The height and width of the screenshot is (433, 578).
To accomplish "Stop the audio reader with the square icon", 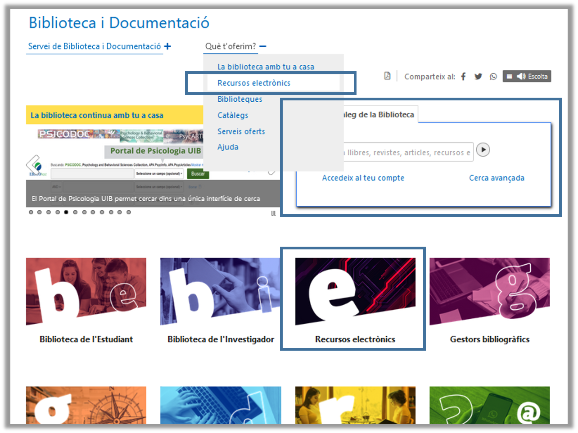I will [x=509, y=76].
